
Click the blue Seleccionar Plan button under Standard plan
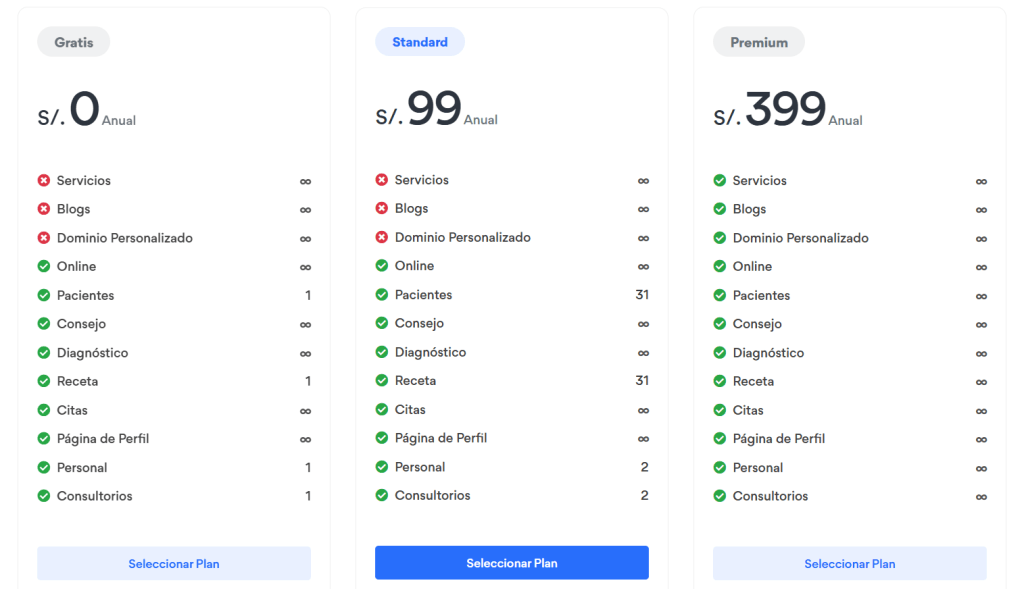(511, 563)
